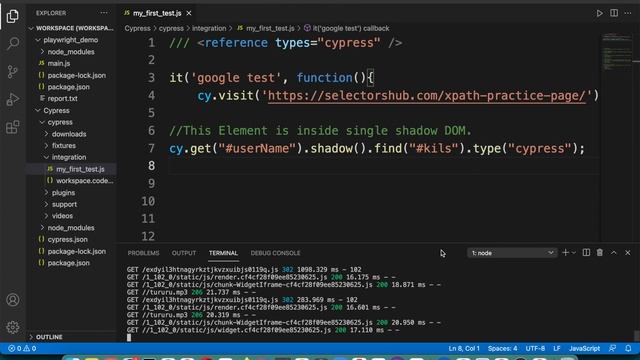640x360 pixels.
Task: Open the errors and warnings count indicator
Action: point(22,348)
